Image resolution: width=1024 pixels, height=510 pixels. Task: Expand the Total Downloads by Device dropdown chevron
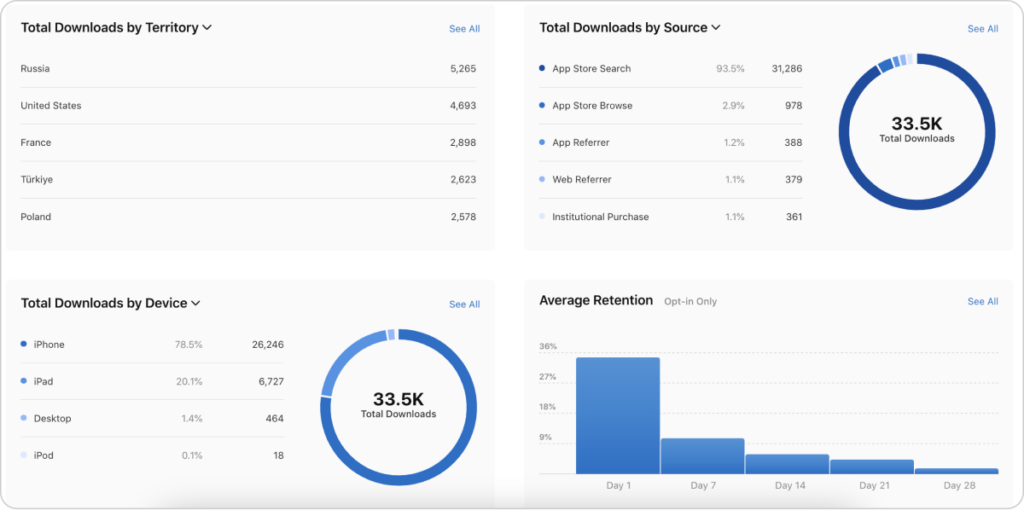[195, 304]
